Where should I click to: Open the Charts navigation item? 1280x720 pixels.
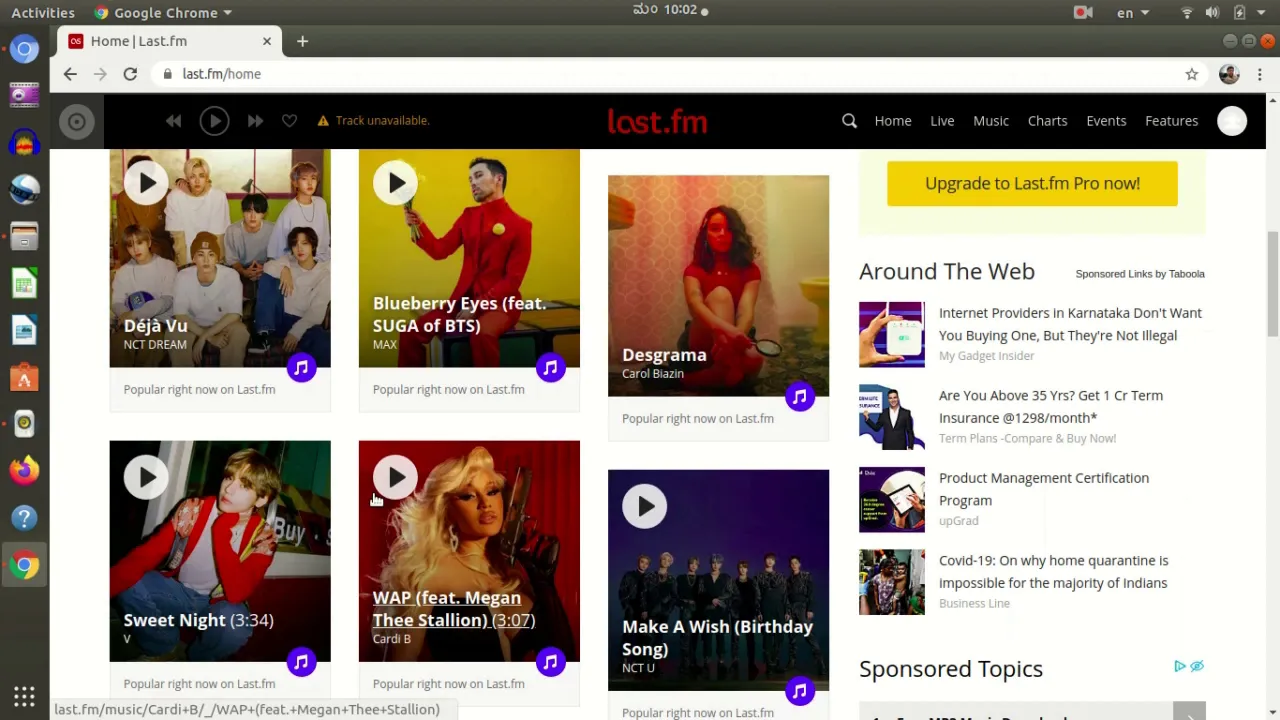click(1047, 121)
